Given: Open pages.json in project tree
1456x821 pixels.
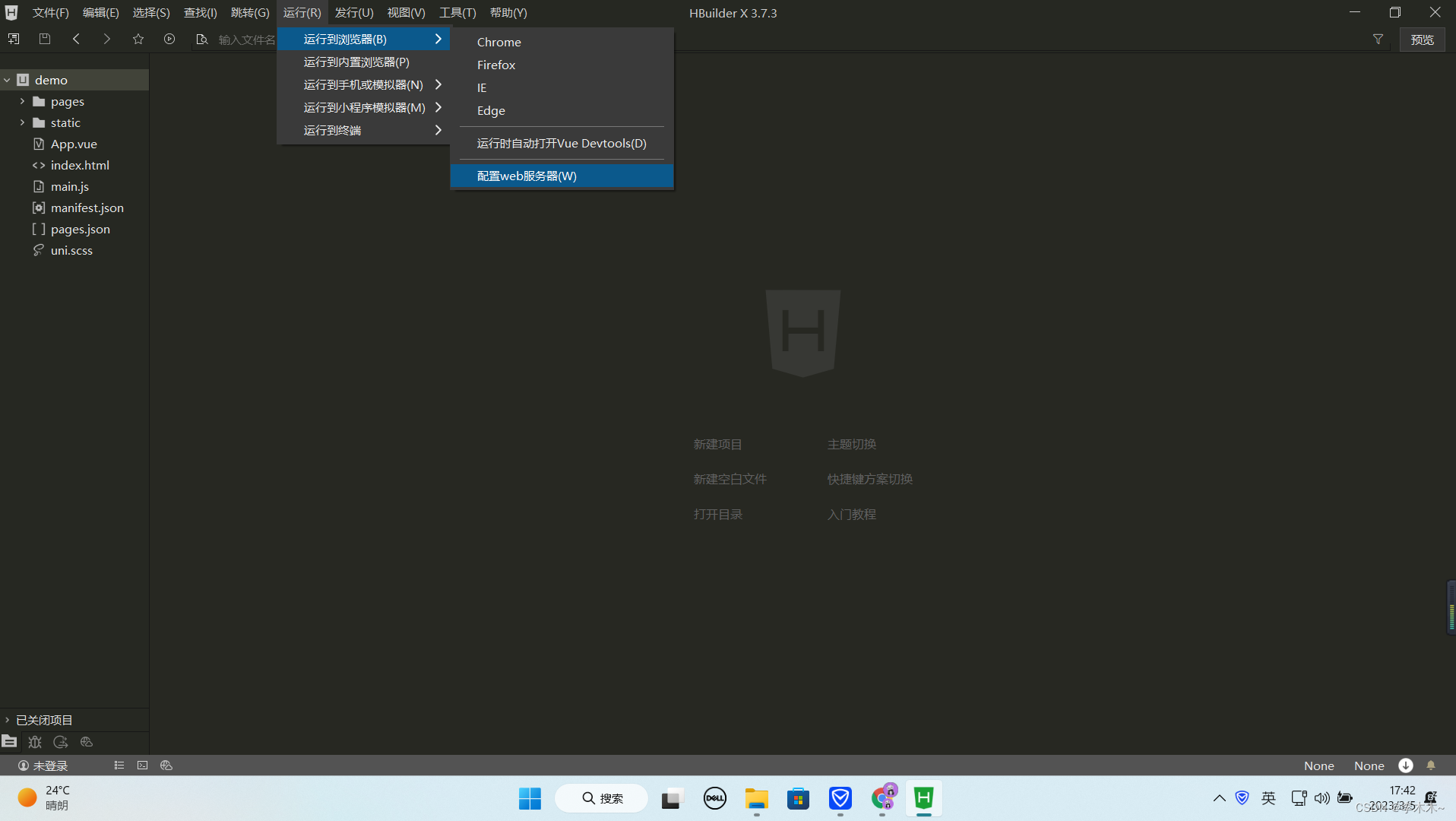Looking at the screenshot, I should click(80, 229).
